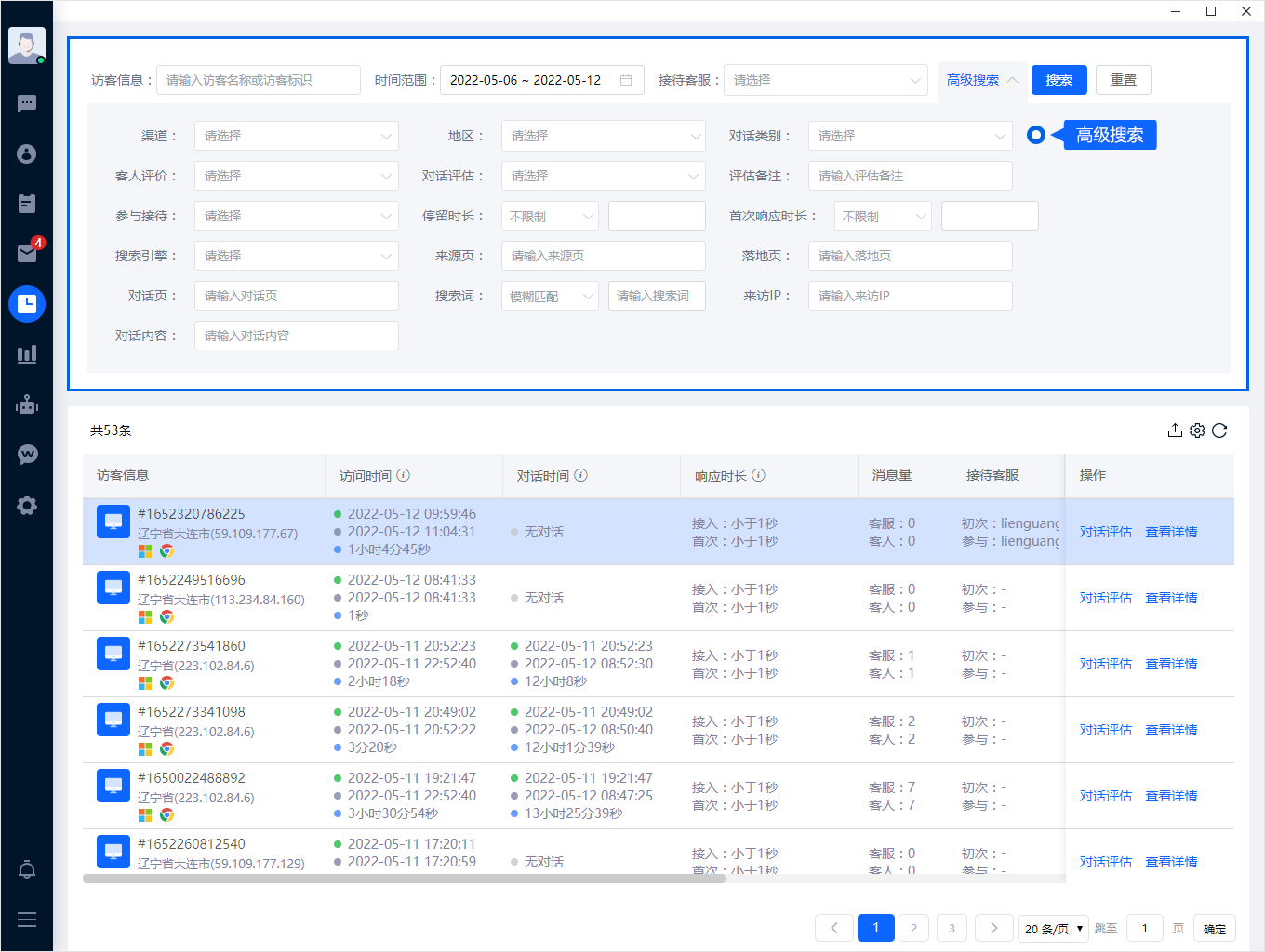Refresh the visitor list
The image size is (1265, 952).
point(1219,430)
